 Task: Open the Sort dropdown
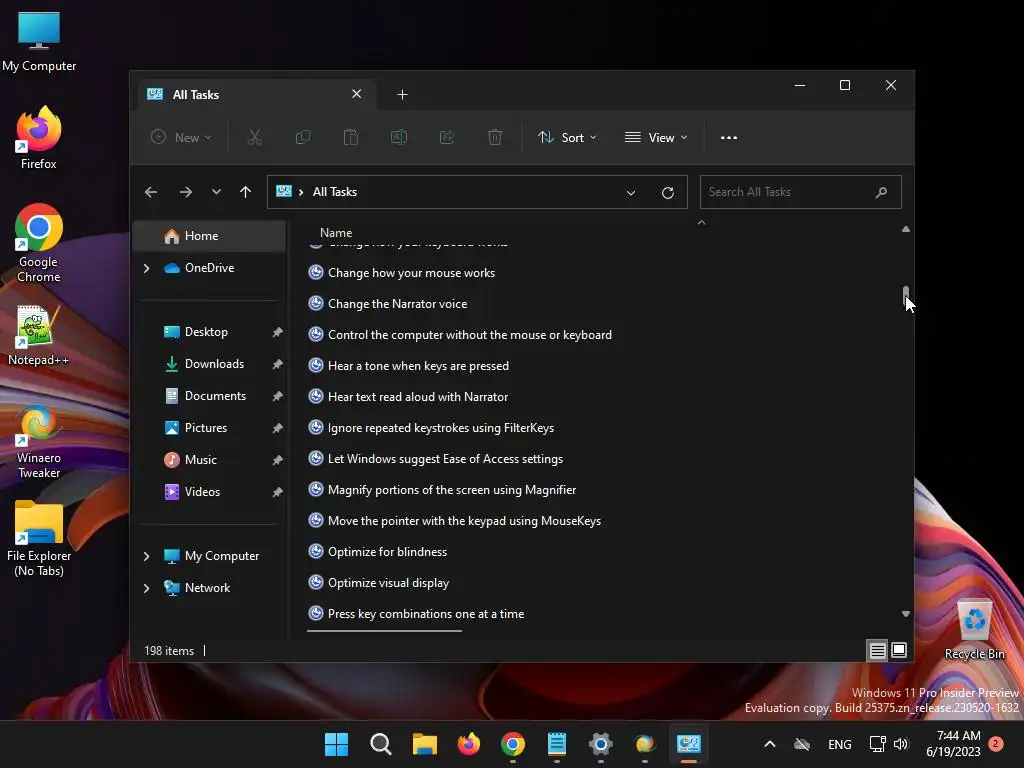tap(567, 137)
